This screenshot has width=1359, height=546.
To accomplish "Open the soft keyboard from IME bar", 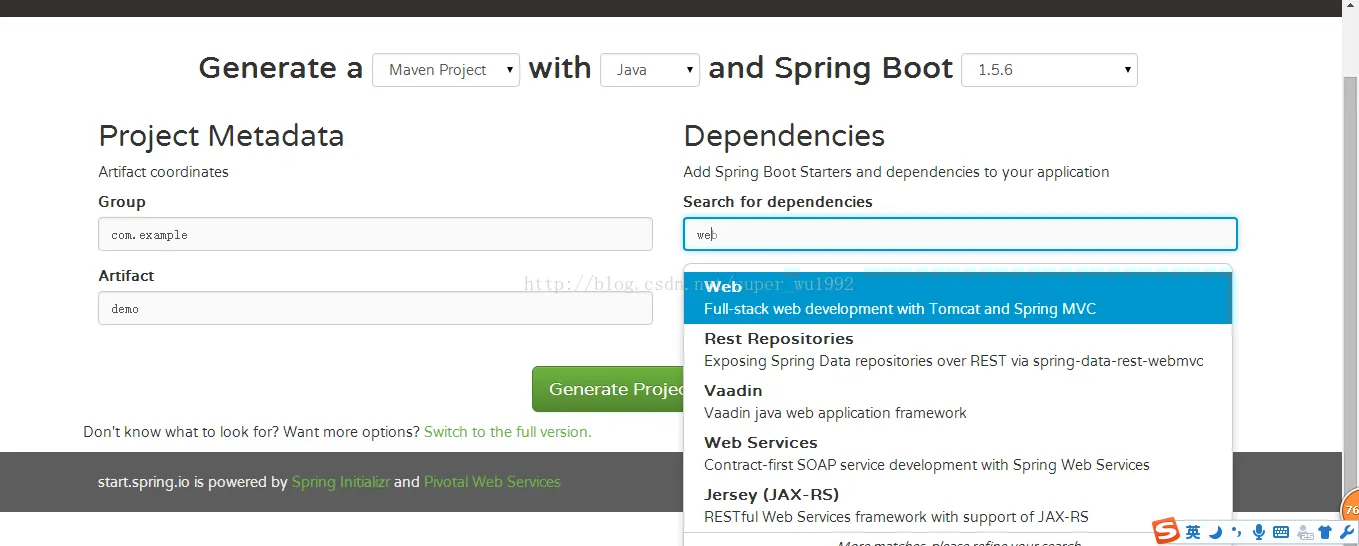I will [1281, 532].
